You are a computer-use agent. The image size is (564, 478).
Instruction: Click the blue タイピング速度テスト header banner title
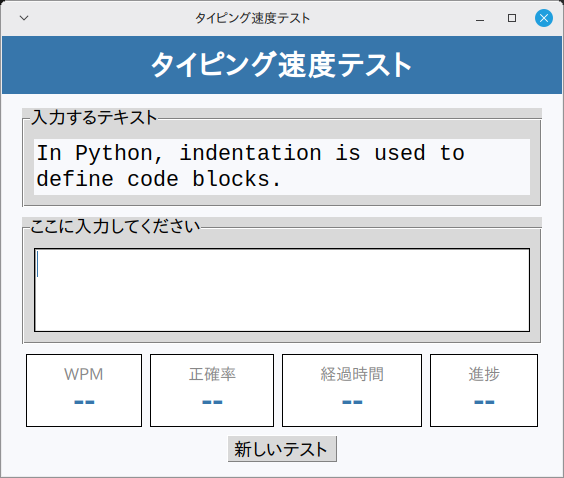pyautogui.click(x=281, y=65)
